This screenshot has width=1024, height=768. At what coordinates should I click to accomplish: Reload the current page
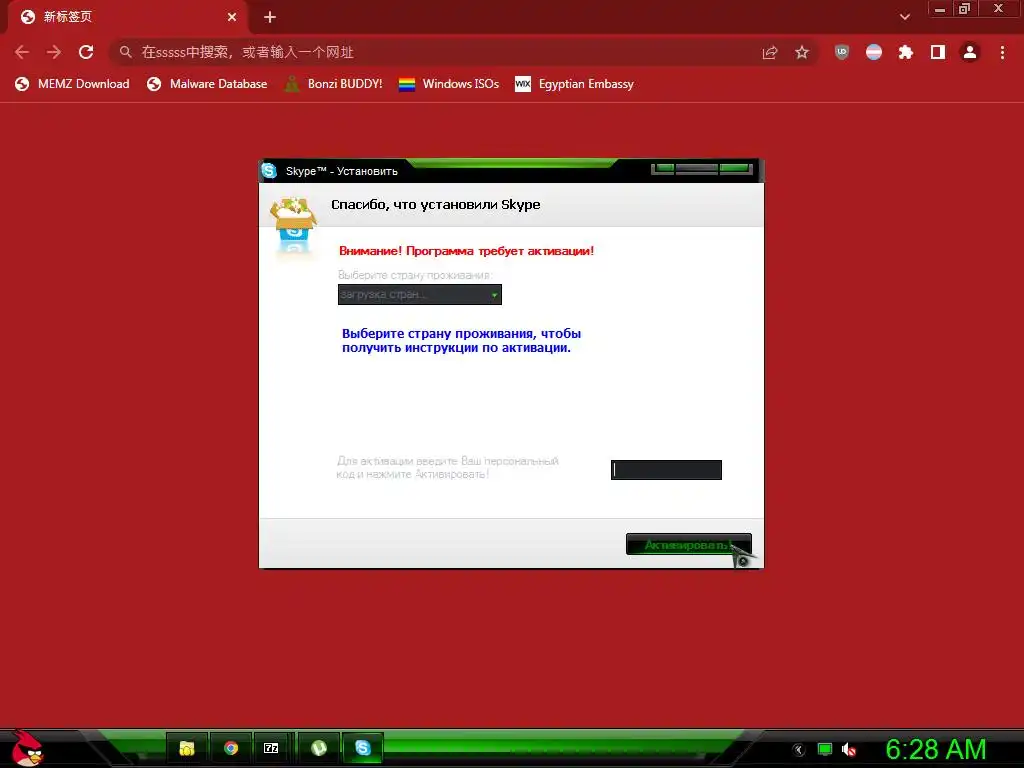(x=86, y=52)
